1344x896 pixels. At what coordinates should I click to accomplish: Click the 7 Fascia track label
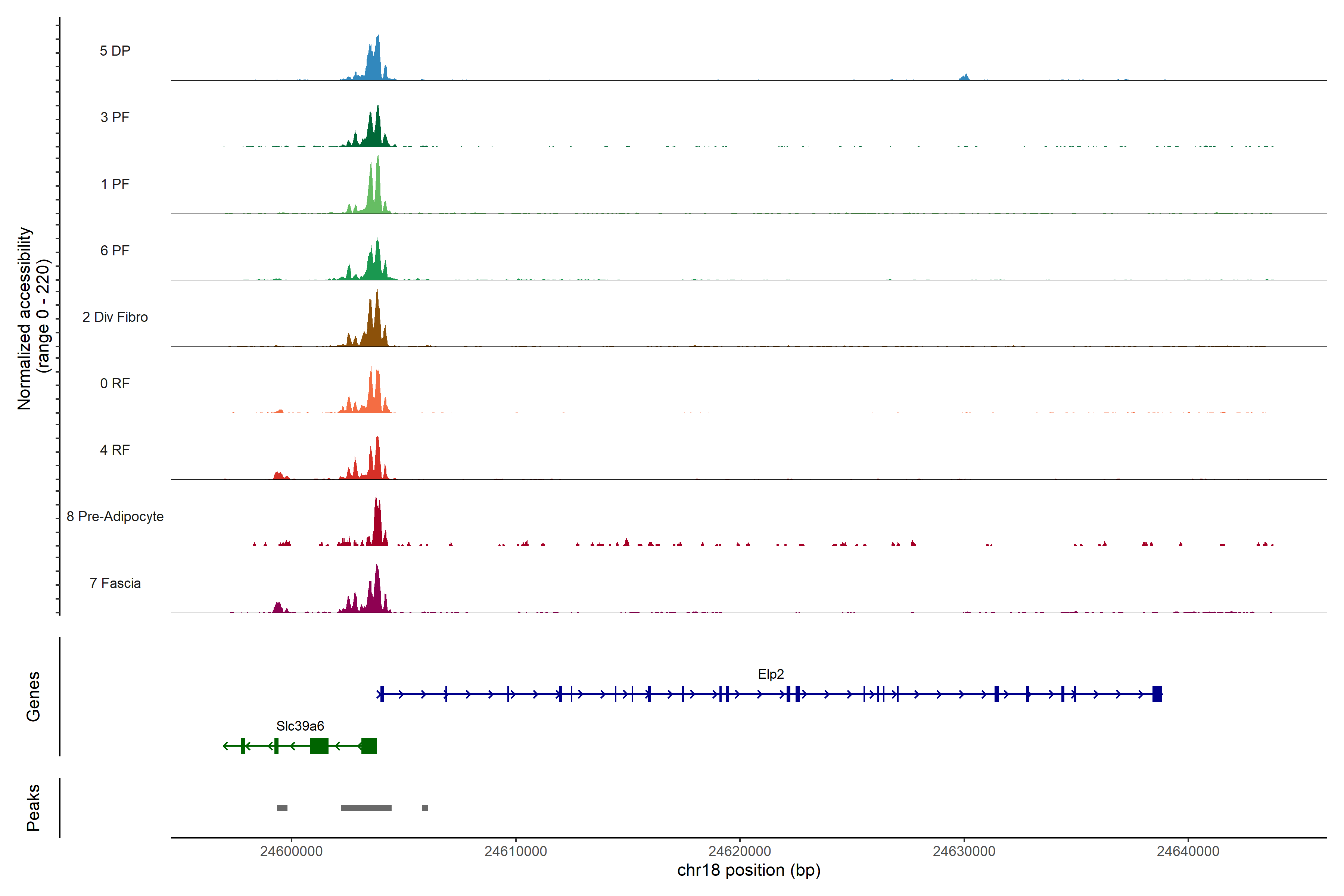(x=115, y=583)
